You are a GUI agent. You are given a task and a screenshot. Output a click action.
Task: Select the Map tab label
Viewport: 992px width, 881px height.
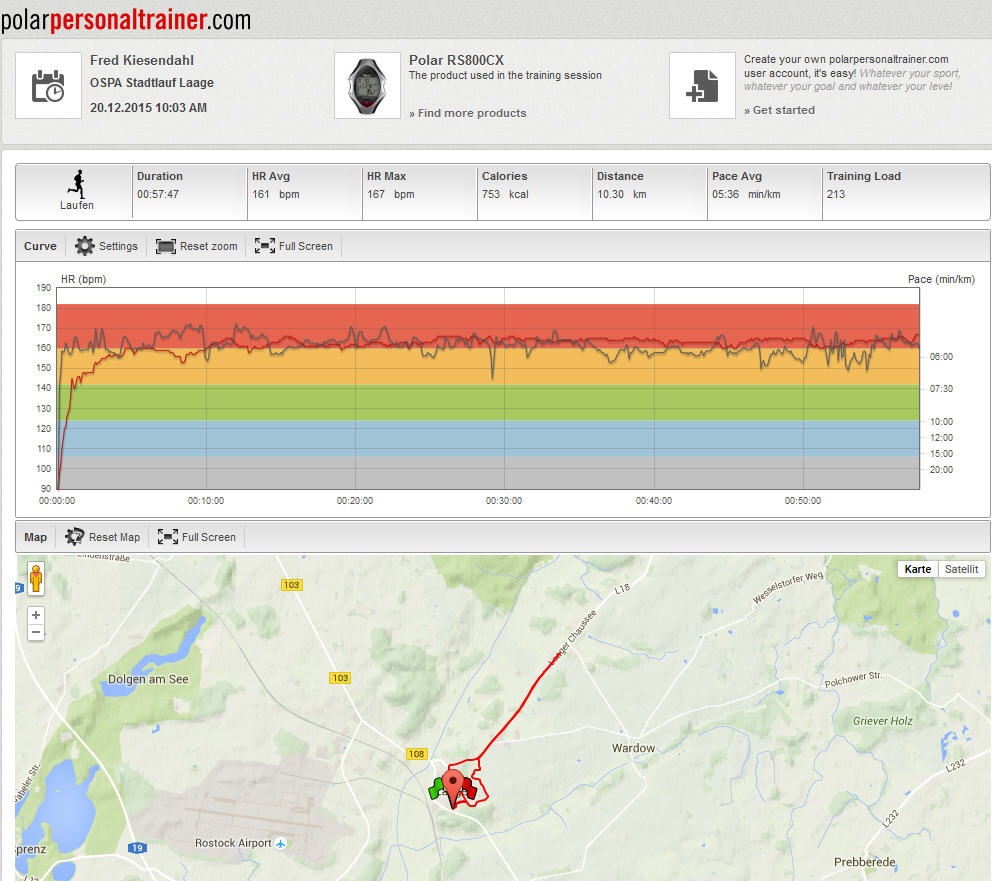click(35, 537)
